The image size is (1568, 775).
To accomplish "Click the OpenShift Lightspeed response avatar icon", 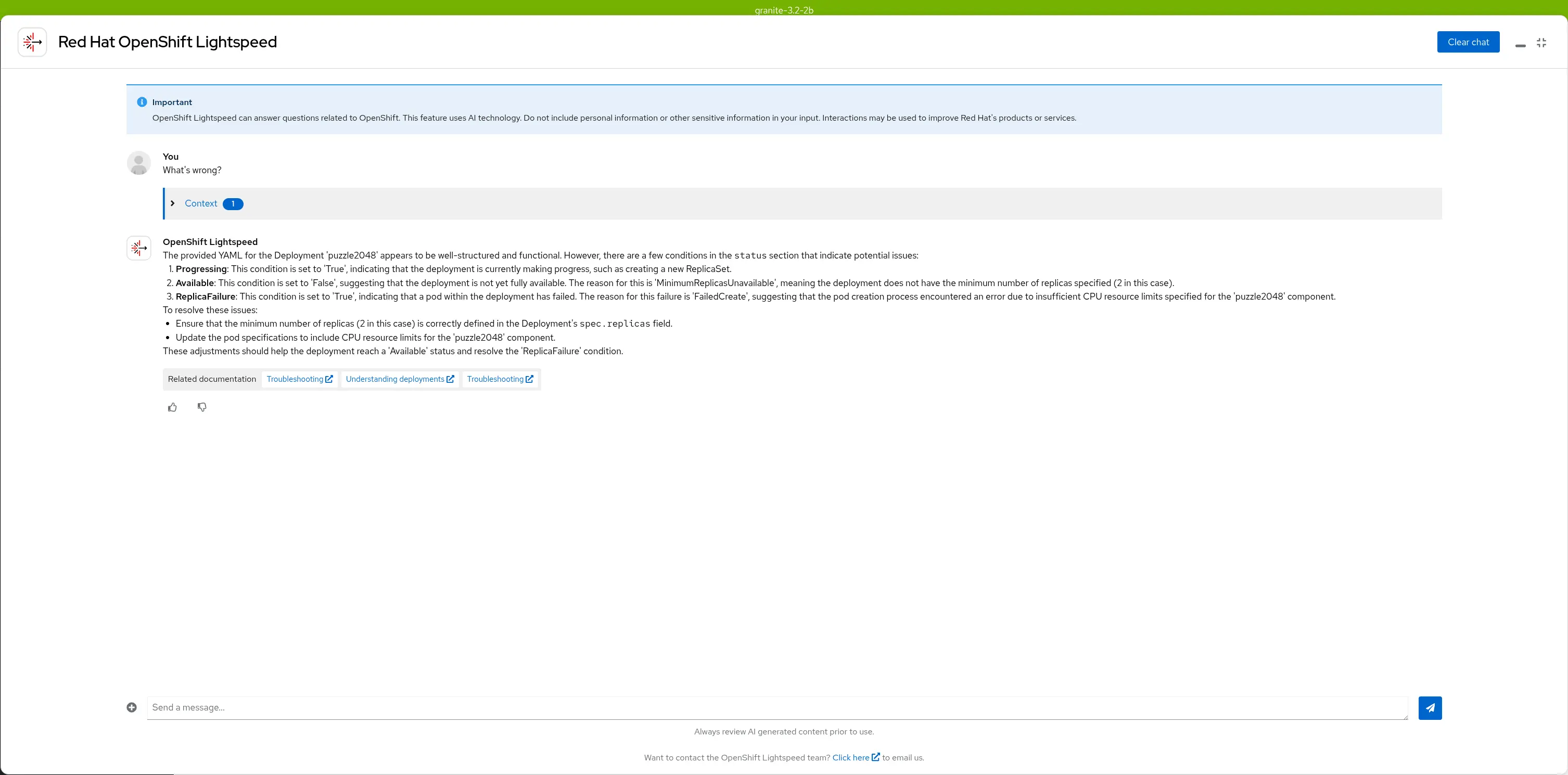I will click(x=139, y=248).
